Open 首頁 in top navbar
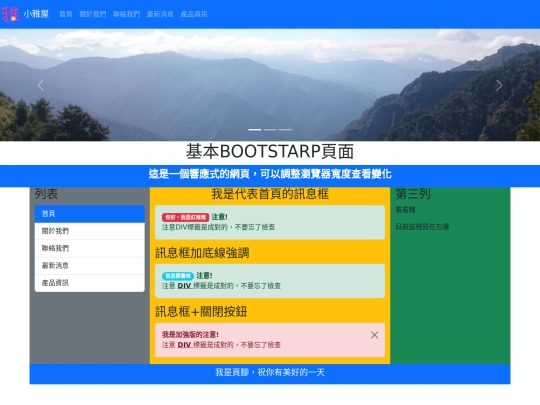 (66, 14)
